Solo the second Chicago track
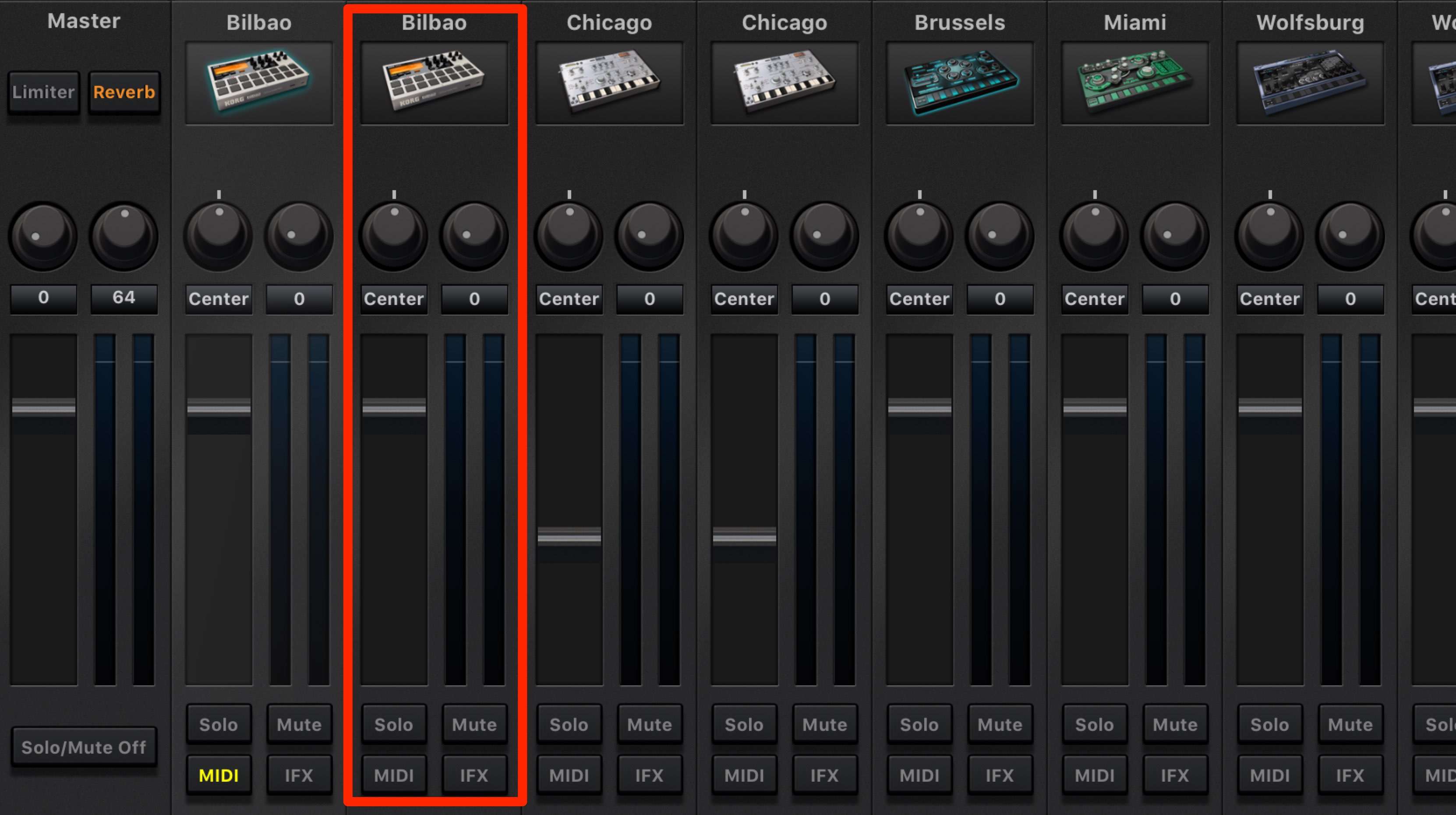 [744, 724]
